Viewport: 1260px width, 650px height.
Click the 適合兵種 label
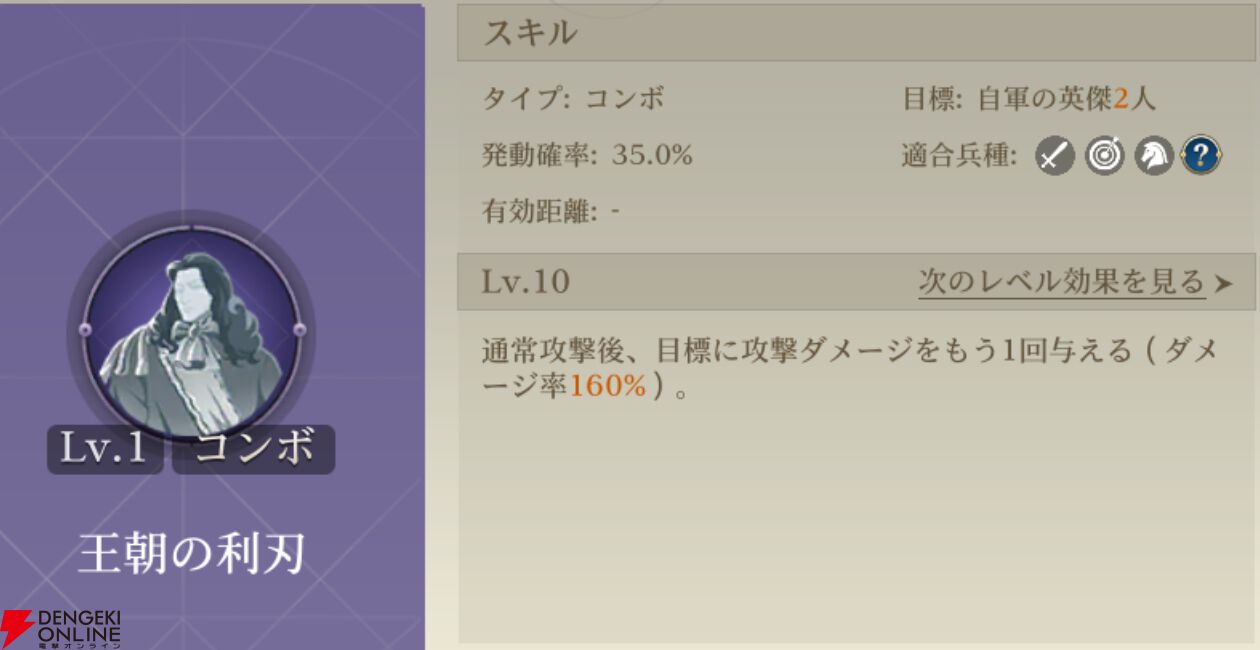pos(958,156)
